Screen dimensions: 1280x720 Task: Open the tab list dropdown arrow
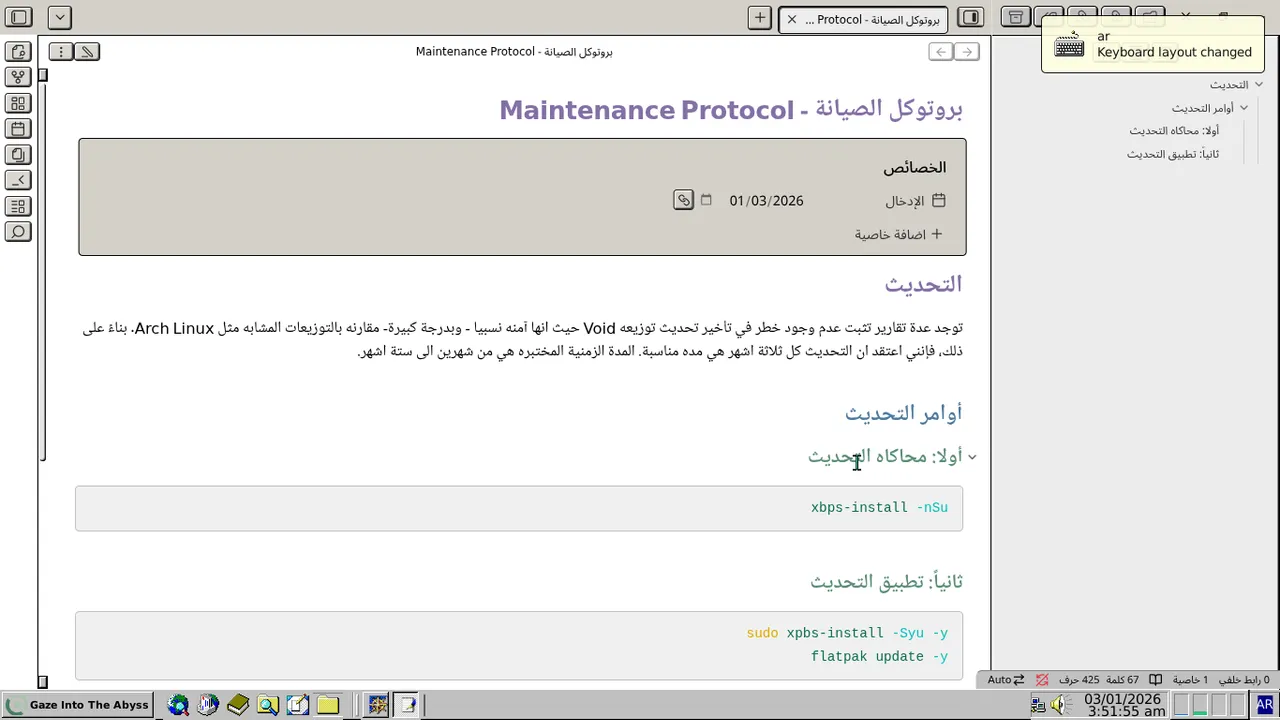pos(59,17)
